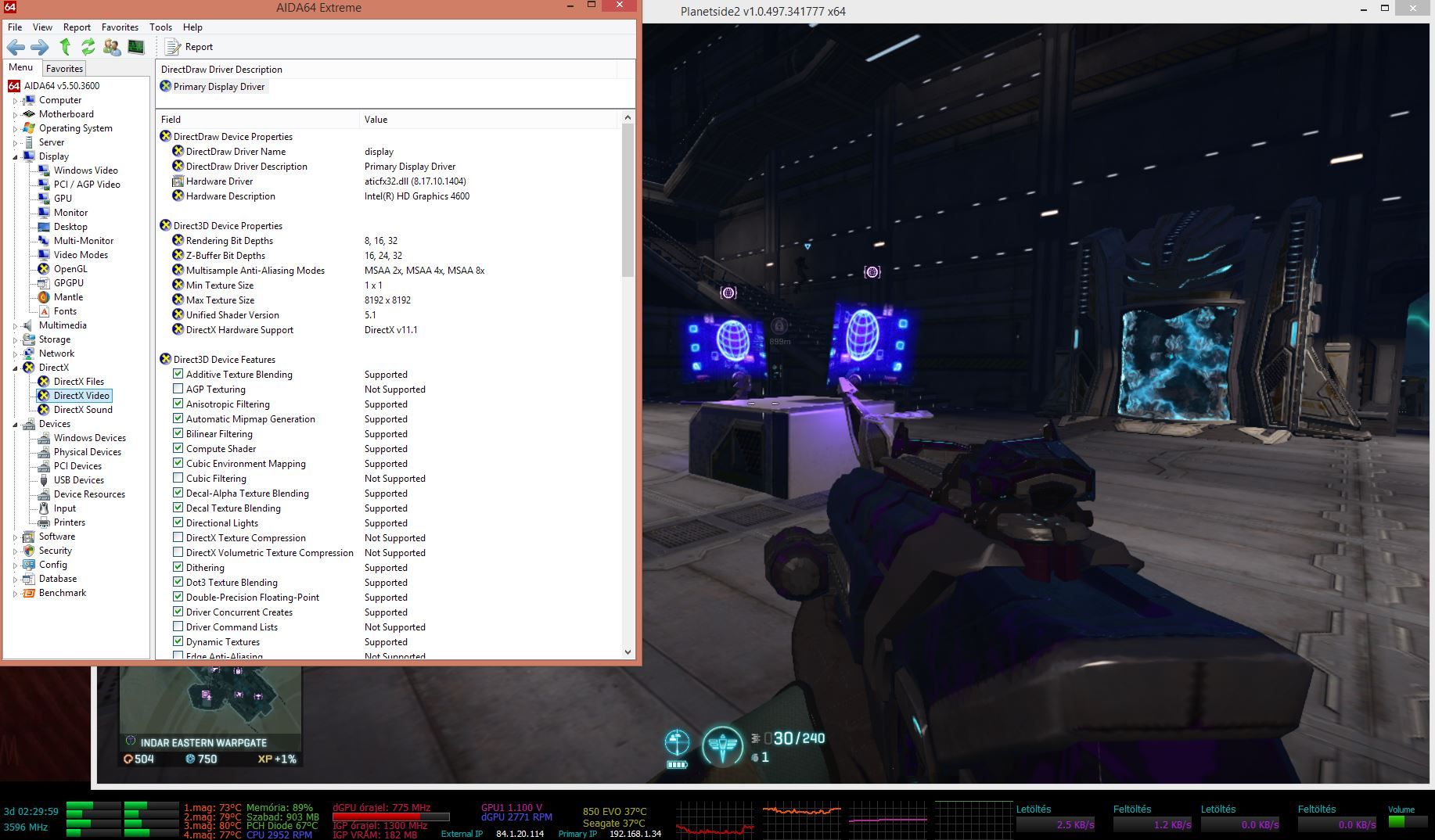Open the Favorites menu
Viewport: 1435px width, 840px height.
coord(120,27)
